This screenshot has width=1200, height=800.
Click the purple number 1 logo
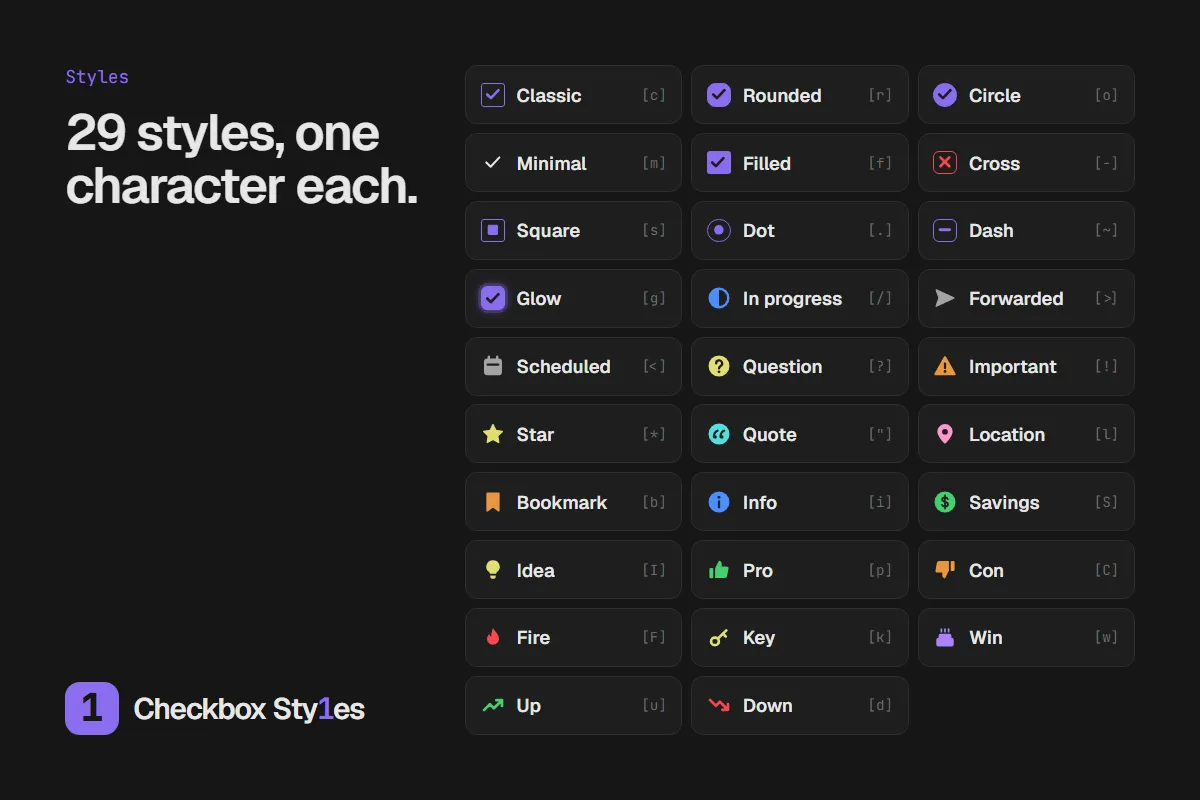(92, 708)
